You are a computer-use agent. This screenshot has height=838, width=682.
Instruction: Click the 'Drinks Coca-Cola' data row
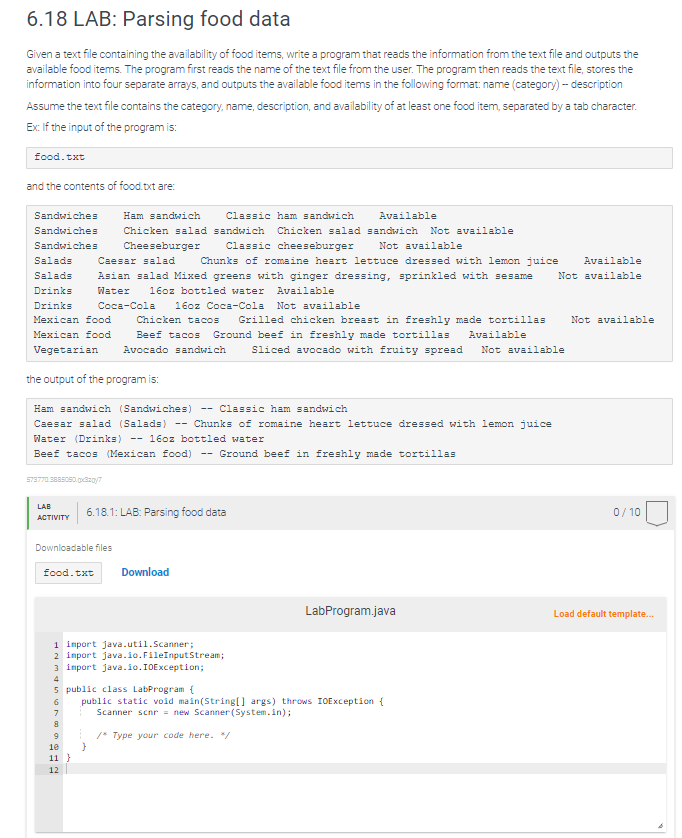click(197, 306)
